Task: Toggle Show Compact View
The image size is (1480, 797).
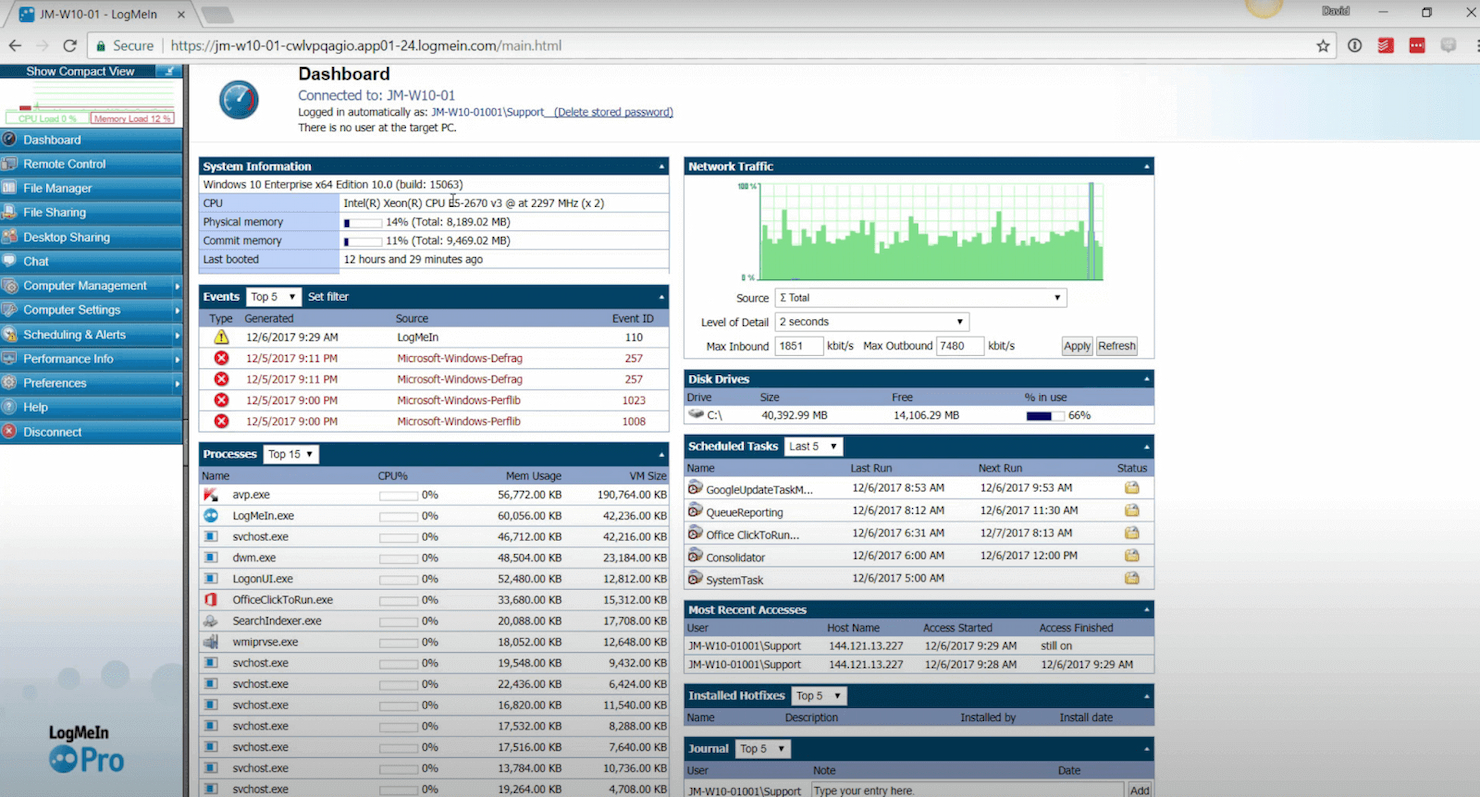Action: tap(80, 71)
